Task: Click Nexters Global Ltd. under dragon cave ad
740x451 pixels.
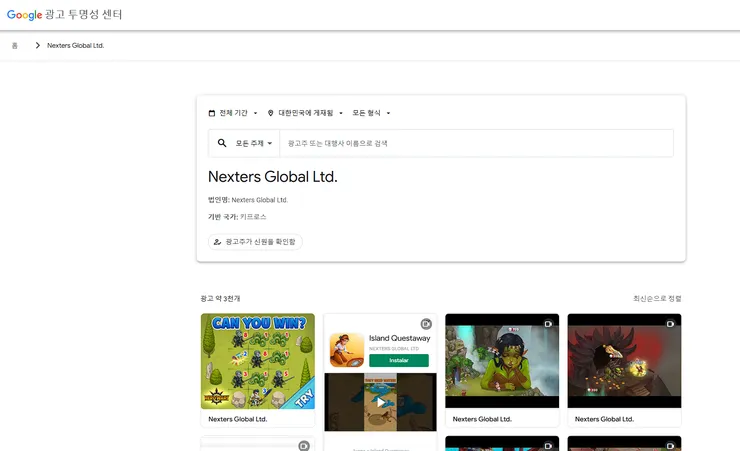Action: coord(605,419)
